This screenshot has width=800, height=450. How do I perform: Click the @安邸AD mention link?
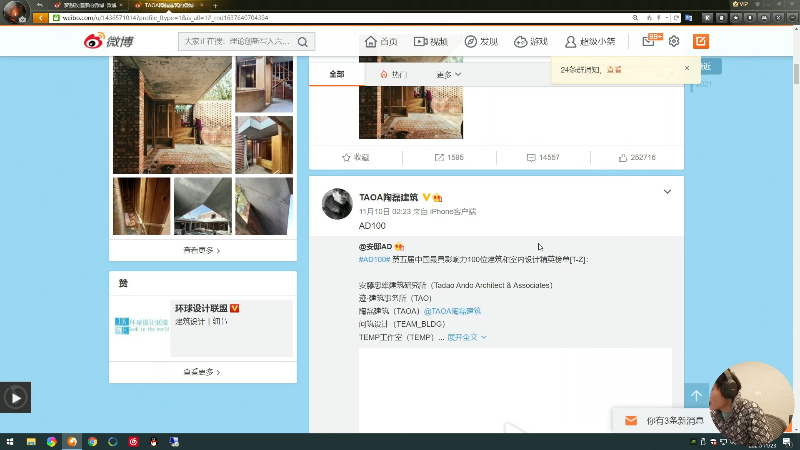point(376,246)
